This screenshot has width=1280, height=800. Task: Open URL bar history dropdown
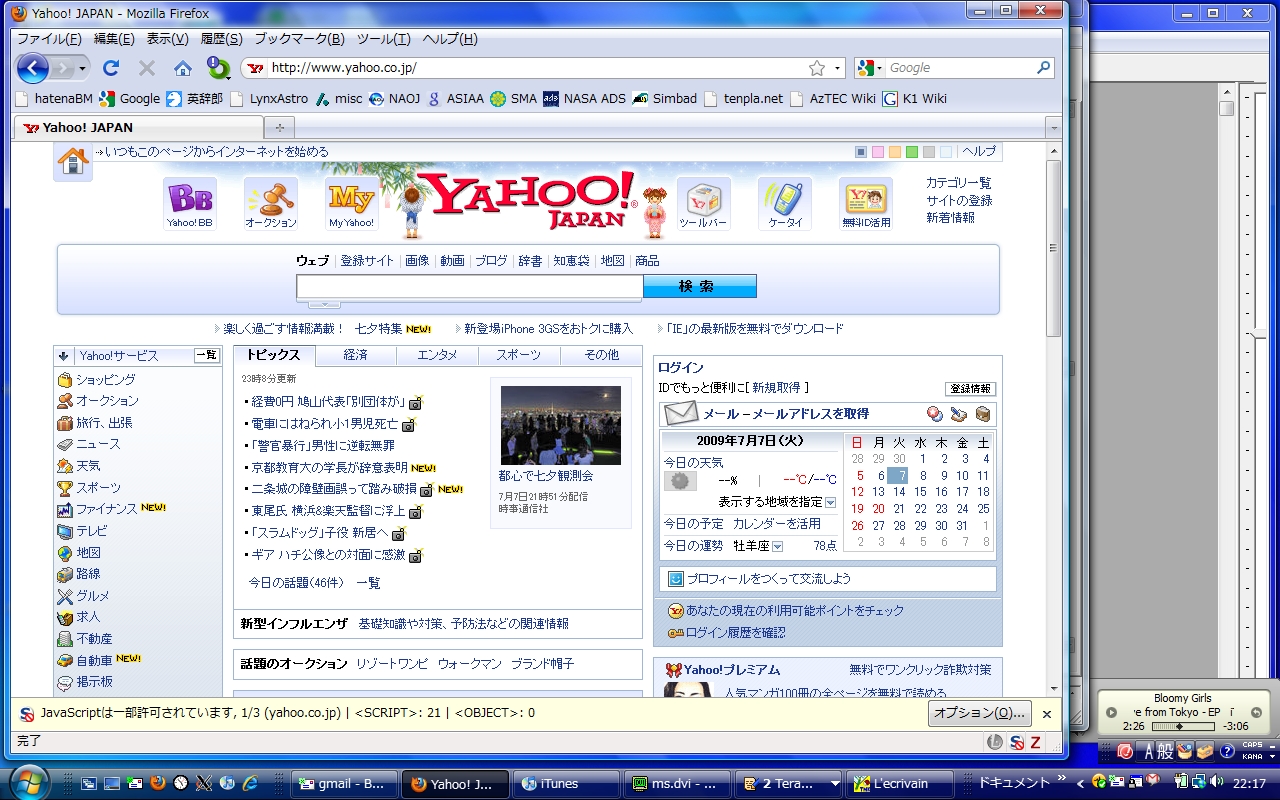pyautogui.click(x=836, y=68)
